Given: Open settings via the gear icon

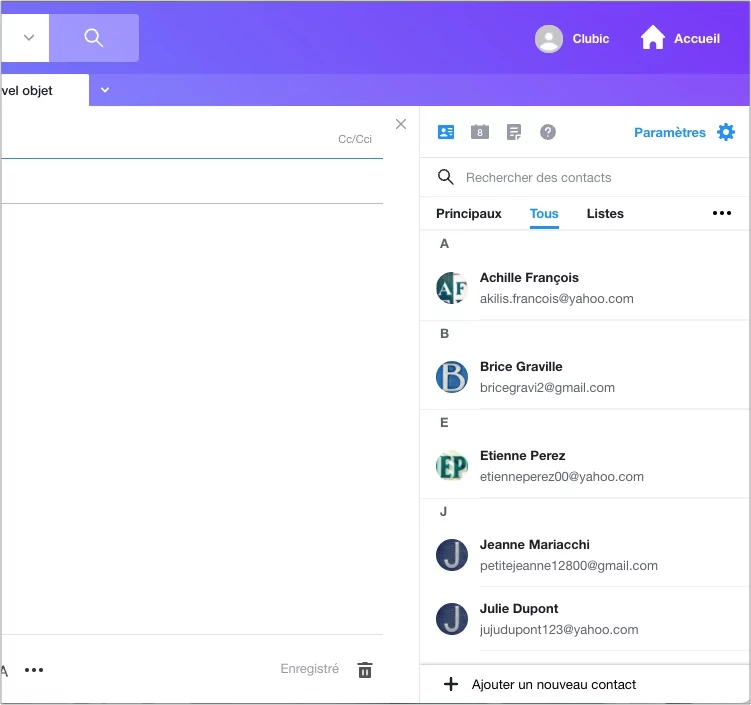Looking at the screenshot, I should point(726,132).
